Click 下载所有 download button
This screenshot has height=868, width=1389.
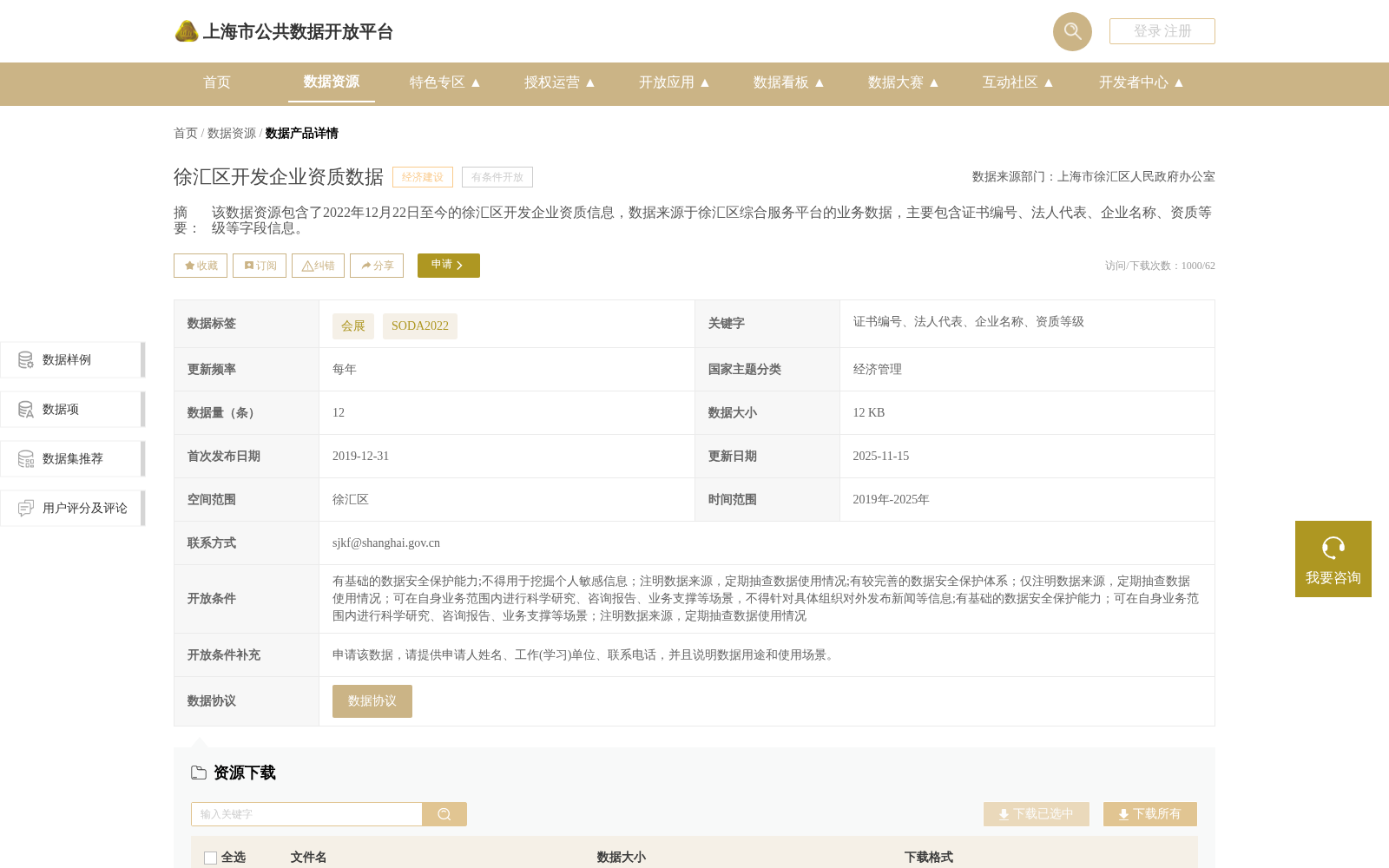coord(1150,814)
